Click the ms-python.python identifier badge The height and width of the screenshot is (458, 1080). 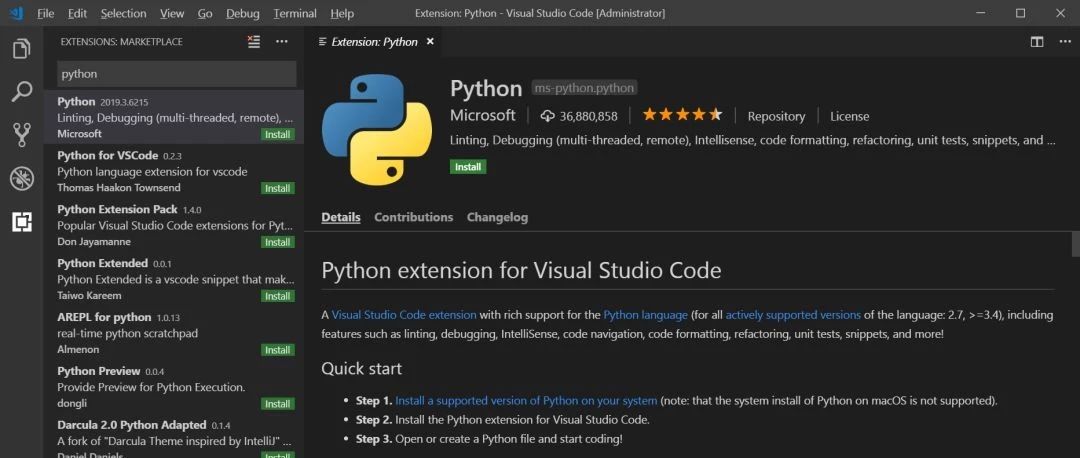[584, 88]
